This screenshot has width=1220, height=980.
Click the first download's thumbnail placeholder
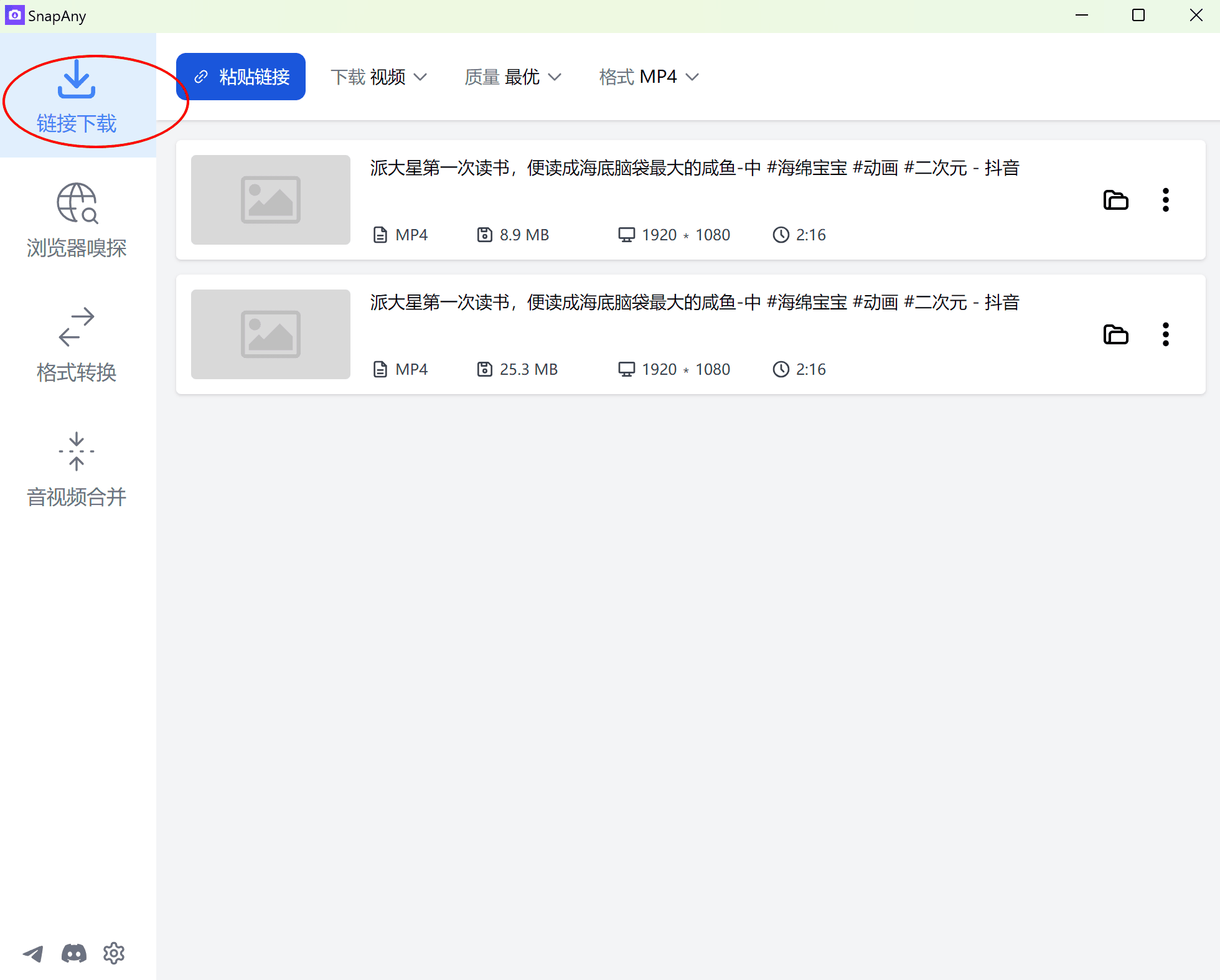[270, 200]
